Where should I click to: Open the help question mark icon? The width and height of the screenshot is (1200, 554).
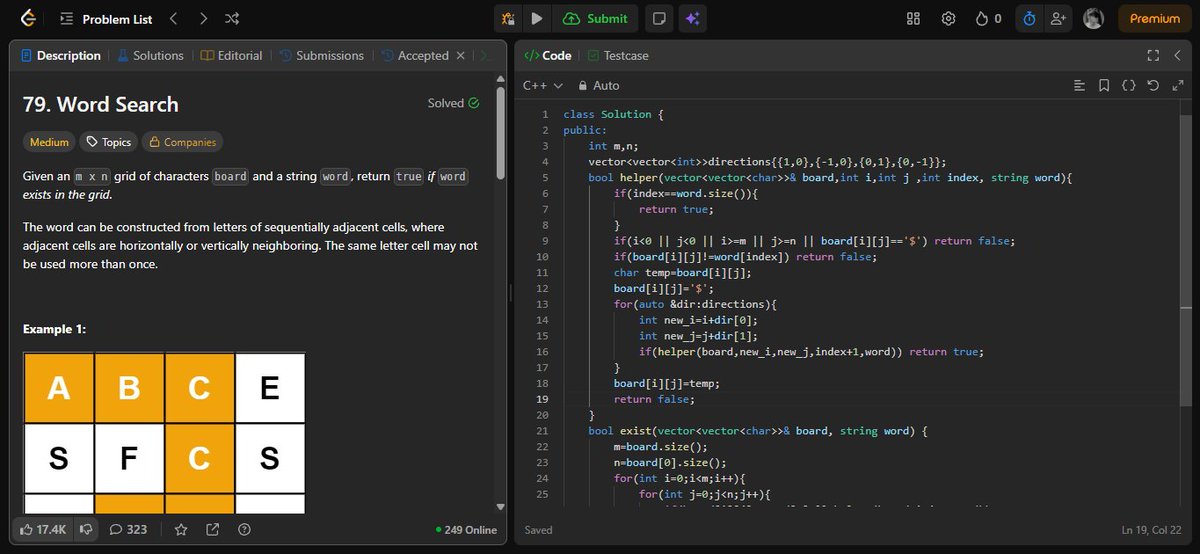coord(244,529)
